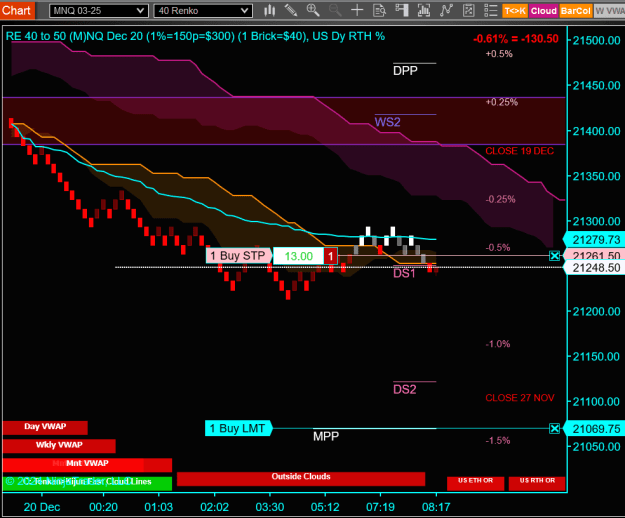Viewport: 625px width, 518px height.
Task: Click the 02:02 time axis label
Action: (x=214, y=507)
